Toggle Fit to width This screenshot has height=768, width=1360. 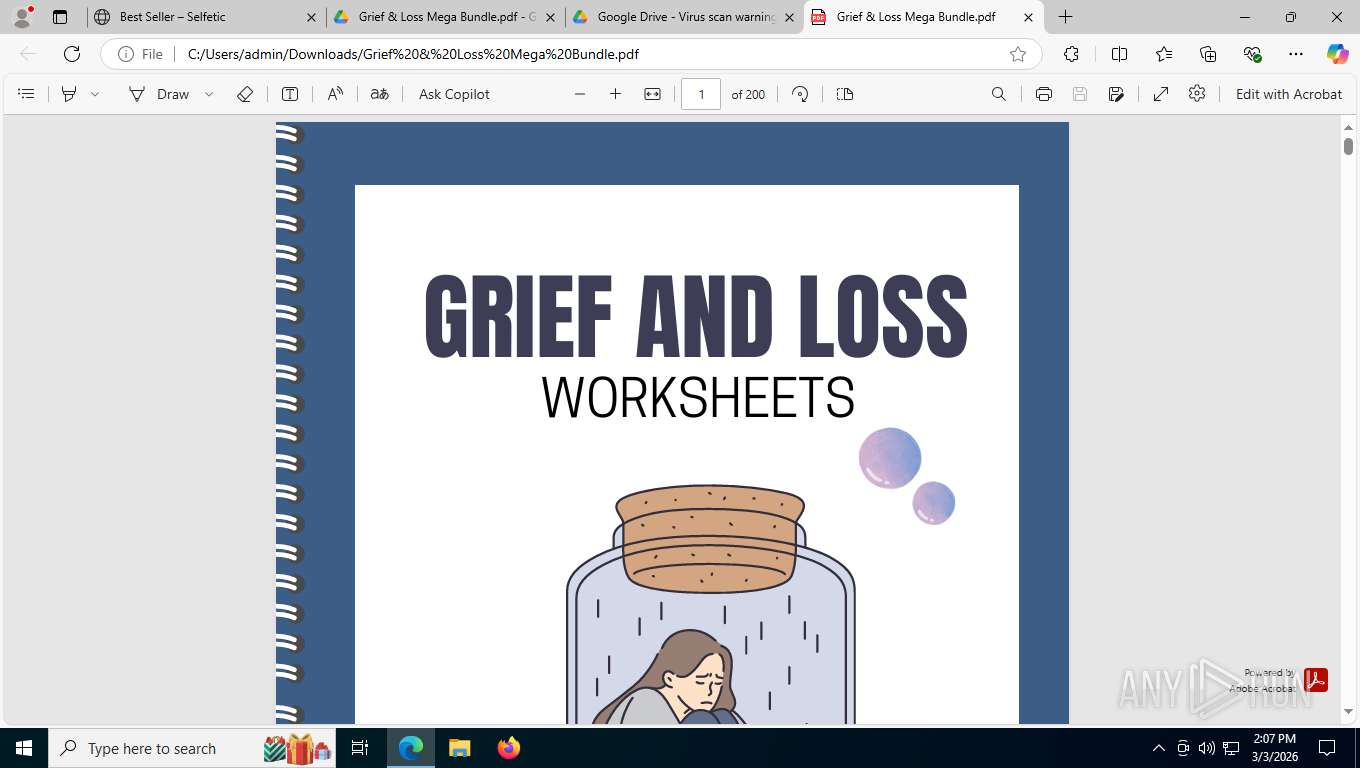pyautogui.click(x=652, y=94)
